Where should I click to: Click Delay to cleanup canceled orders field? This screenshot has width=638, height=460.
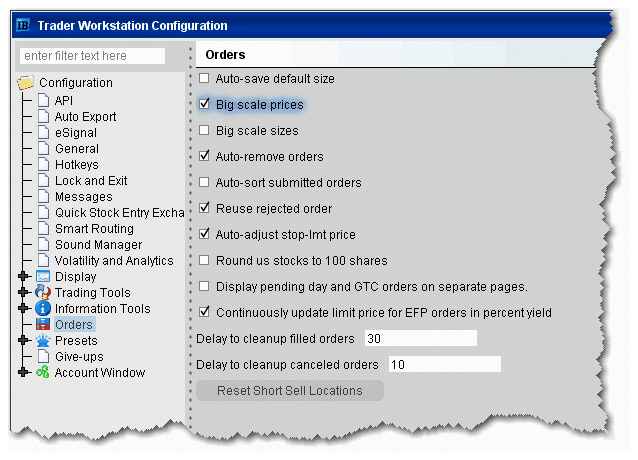tap(445, 364)
